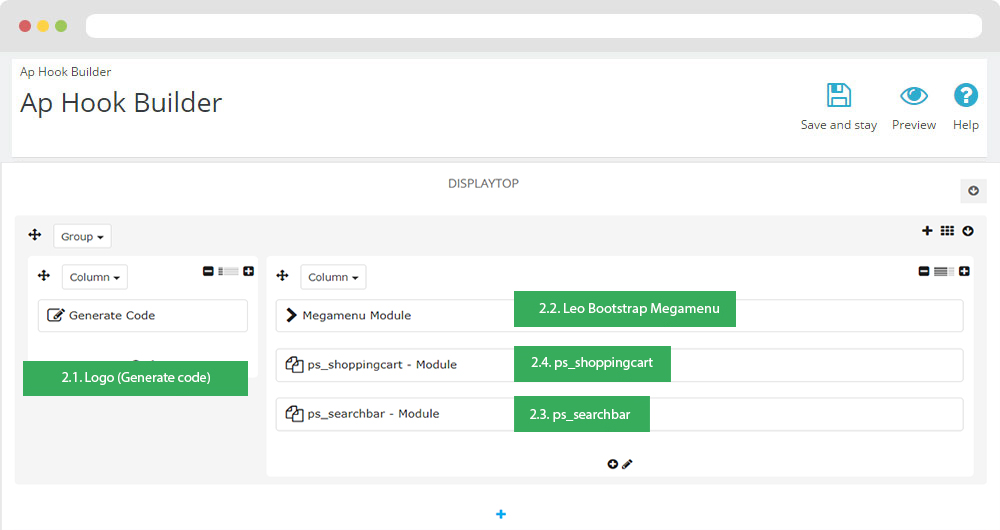Add a new column with Group plus icon
Image resolution: width=1000 pixels, height=530 pixels.
click(x=927, y=231)
